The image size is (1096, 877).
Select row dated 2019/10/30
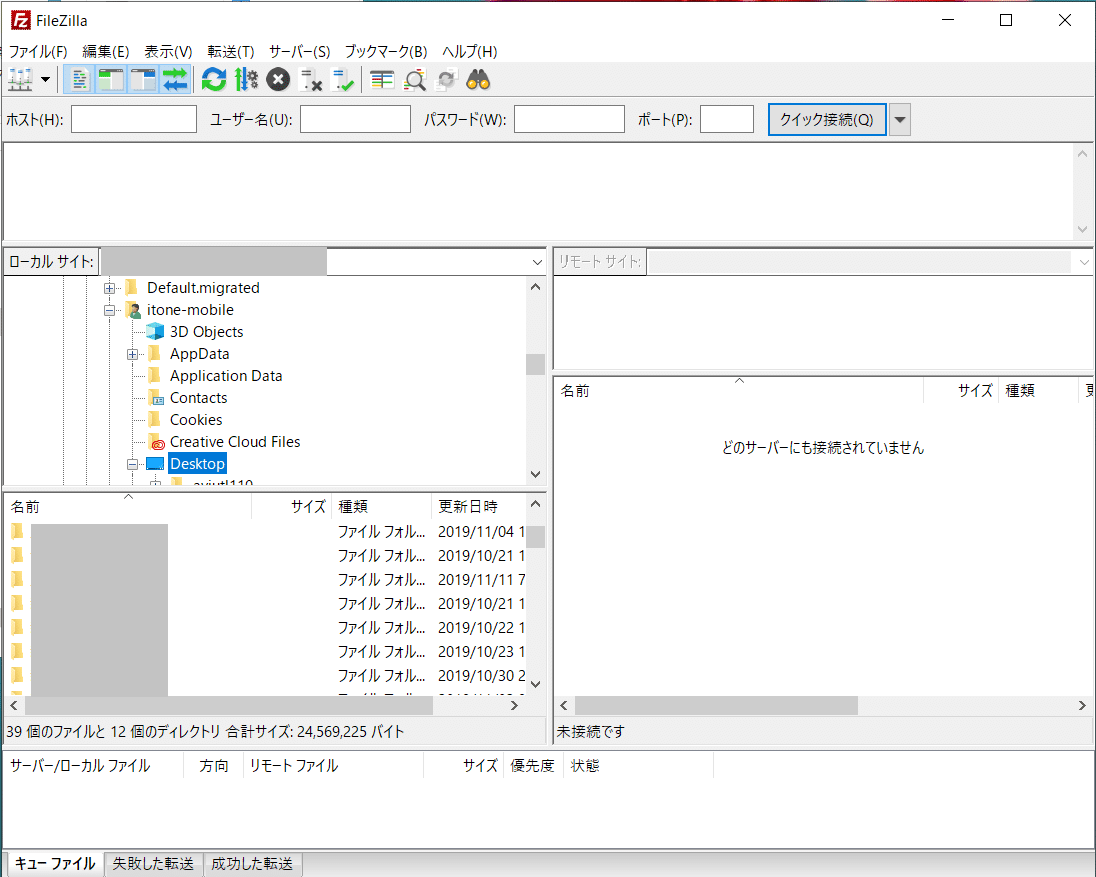(267, 676)
